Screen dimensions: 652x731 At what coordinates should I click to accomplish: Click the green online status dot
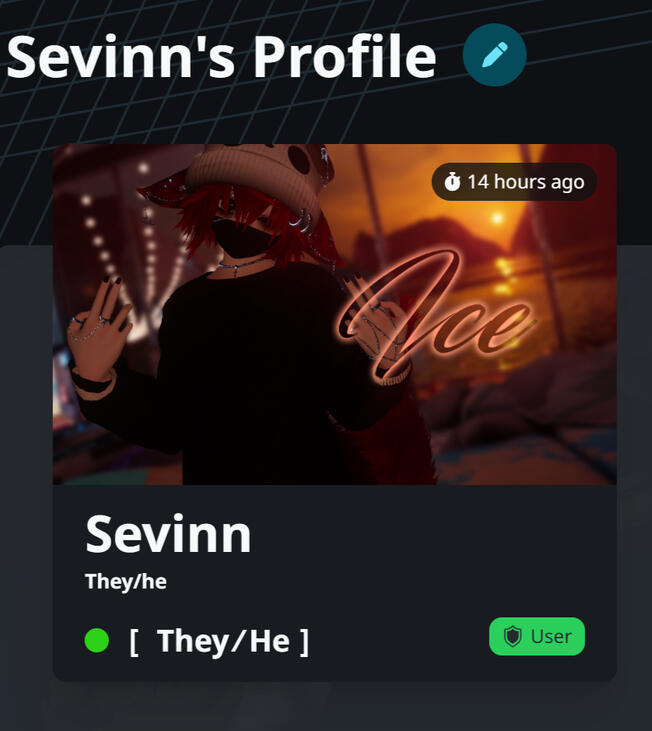coord(97,640)
